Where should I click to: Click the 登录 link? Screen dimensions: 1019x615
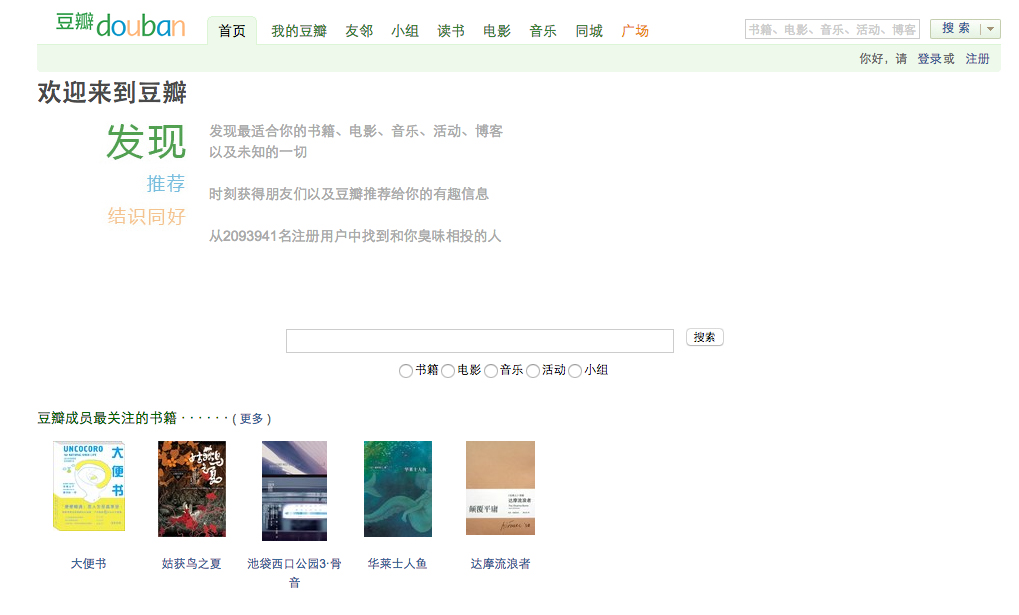pos(929,59)
